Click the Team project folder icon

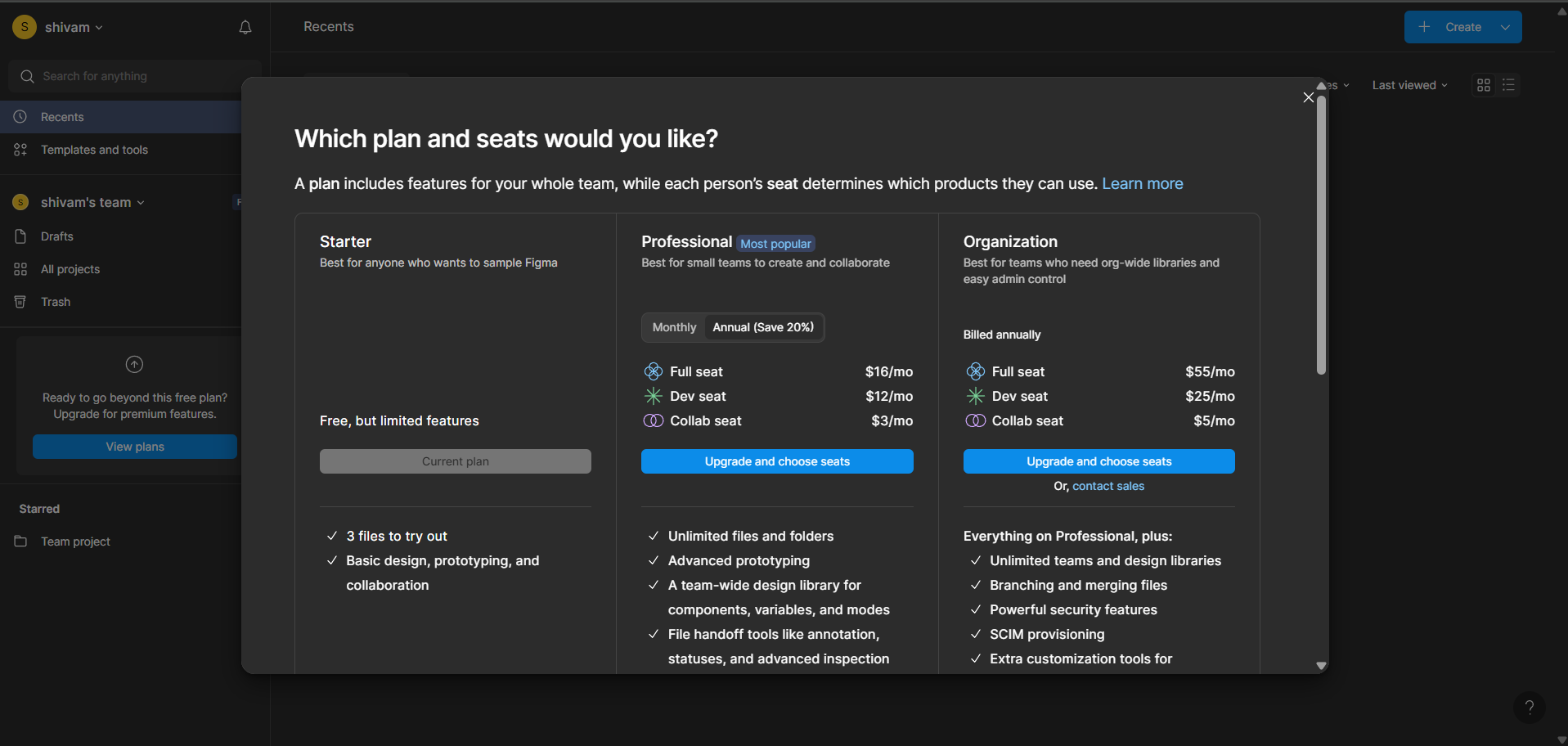coord(20,542)
